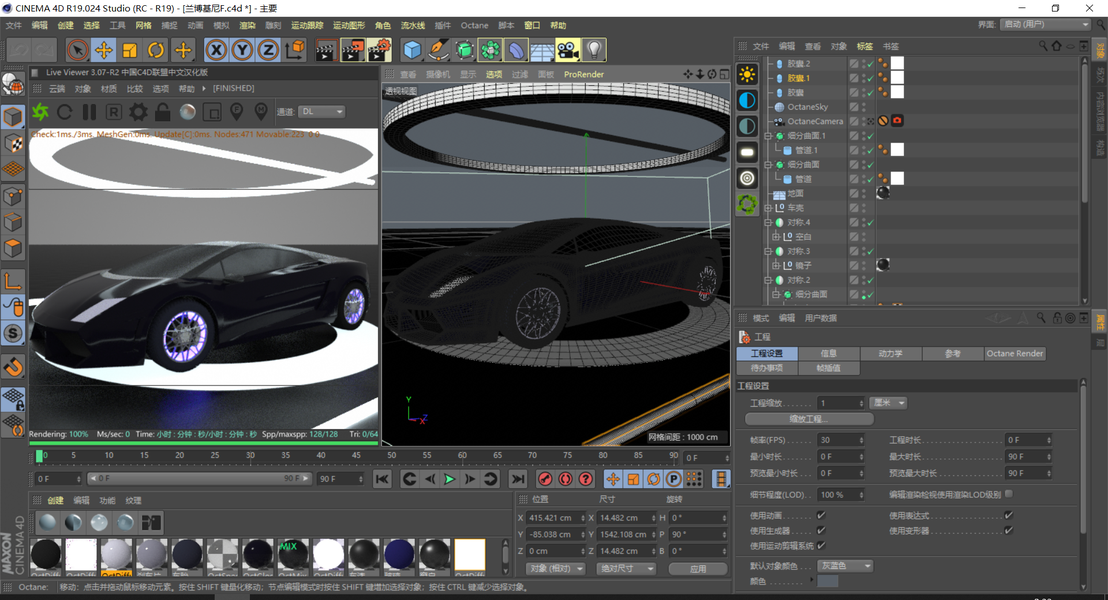Uncheck the 使用表达式 checkbox
This screenshot has width=1108, height=600.
pyautogui.click(x=1009, y=516)
